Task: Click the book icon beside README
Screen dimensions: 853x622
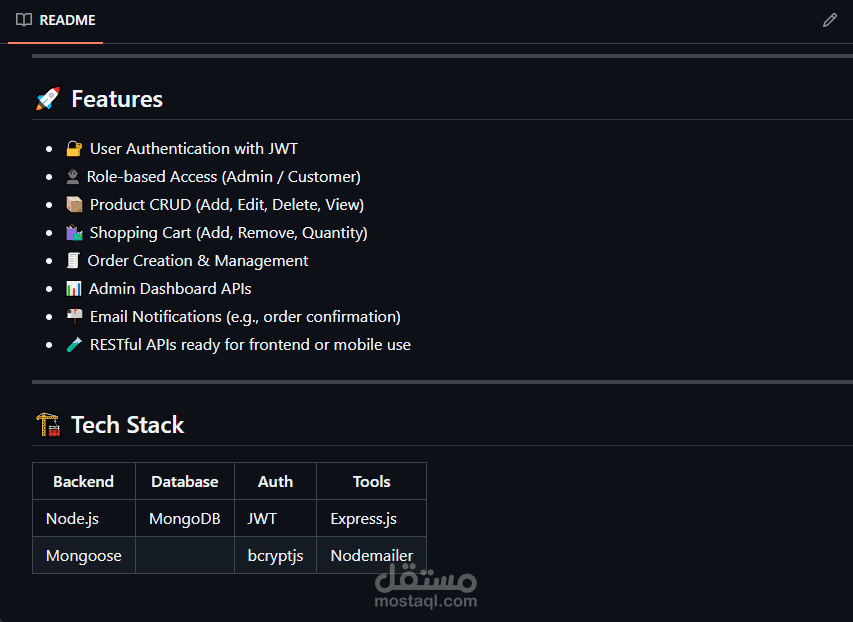Action: pyautogui.click(x=24, y=20)
